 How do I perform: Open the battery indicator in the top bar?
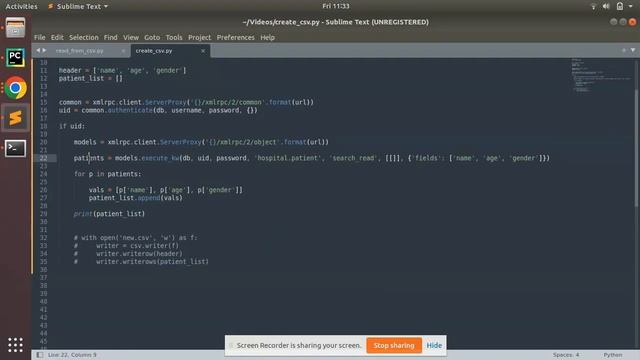pos(620,6)
